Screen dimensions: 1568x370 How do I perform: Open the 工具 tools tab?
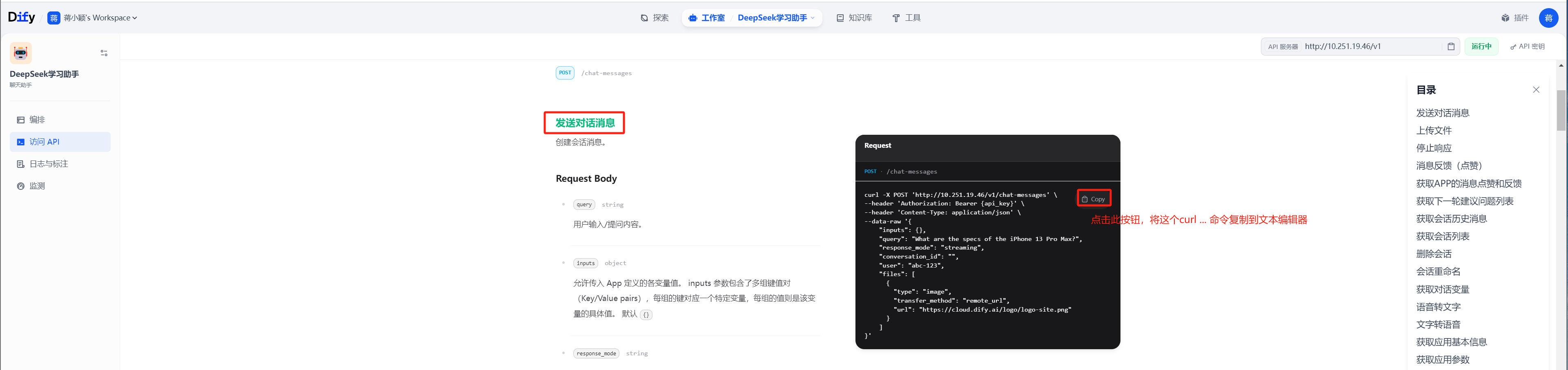point(906,18)
